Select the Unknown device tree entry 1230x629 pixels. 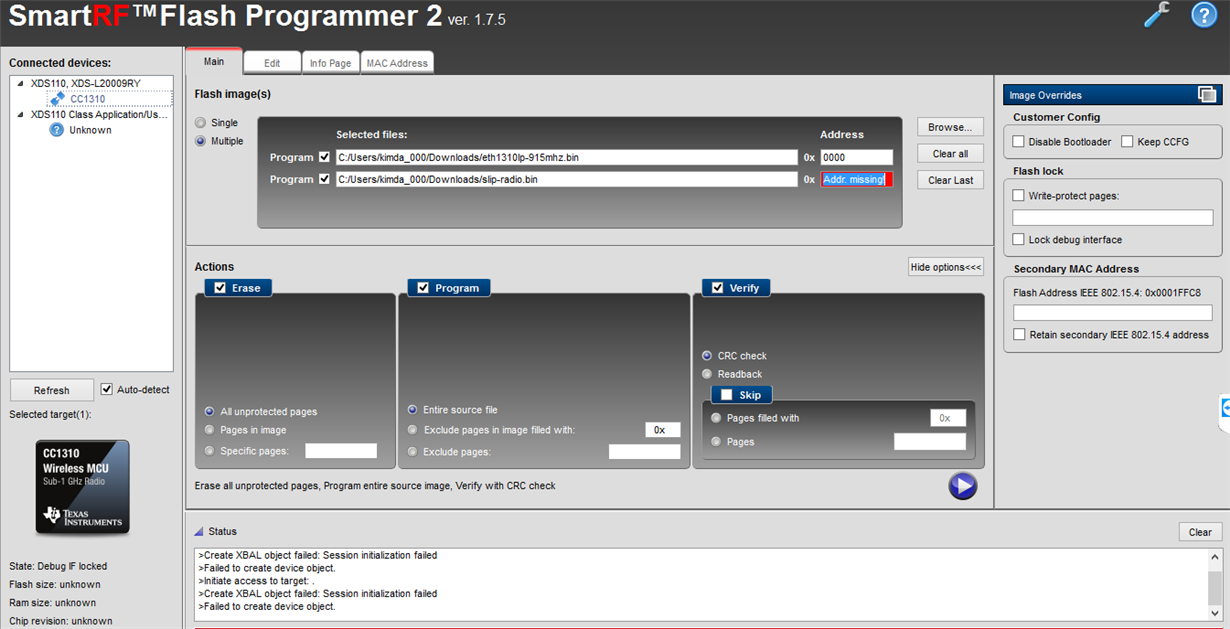(x=90, y=130)
